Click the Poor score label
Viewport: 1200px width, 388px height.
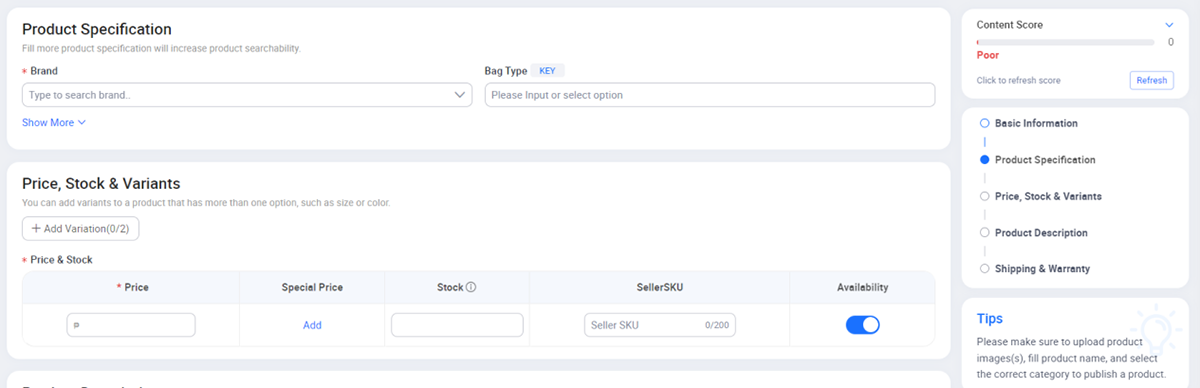coord(988,55)
